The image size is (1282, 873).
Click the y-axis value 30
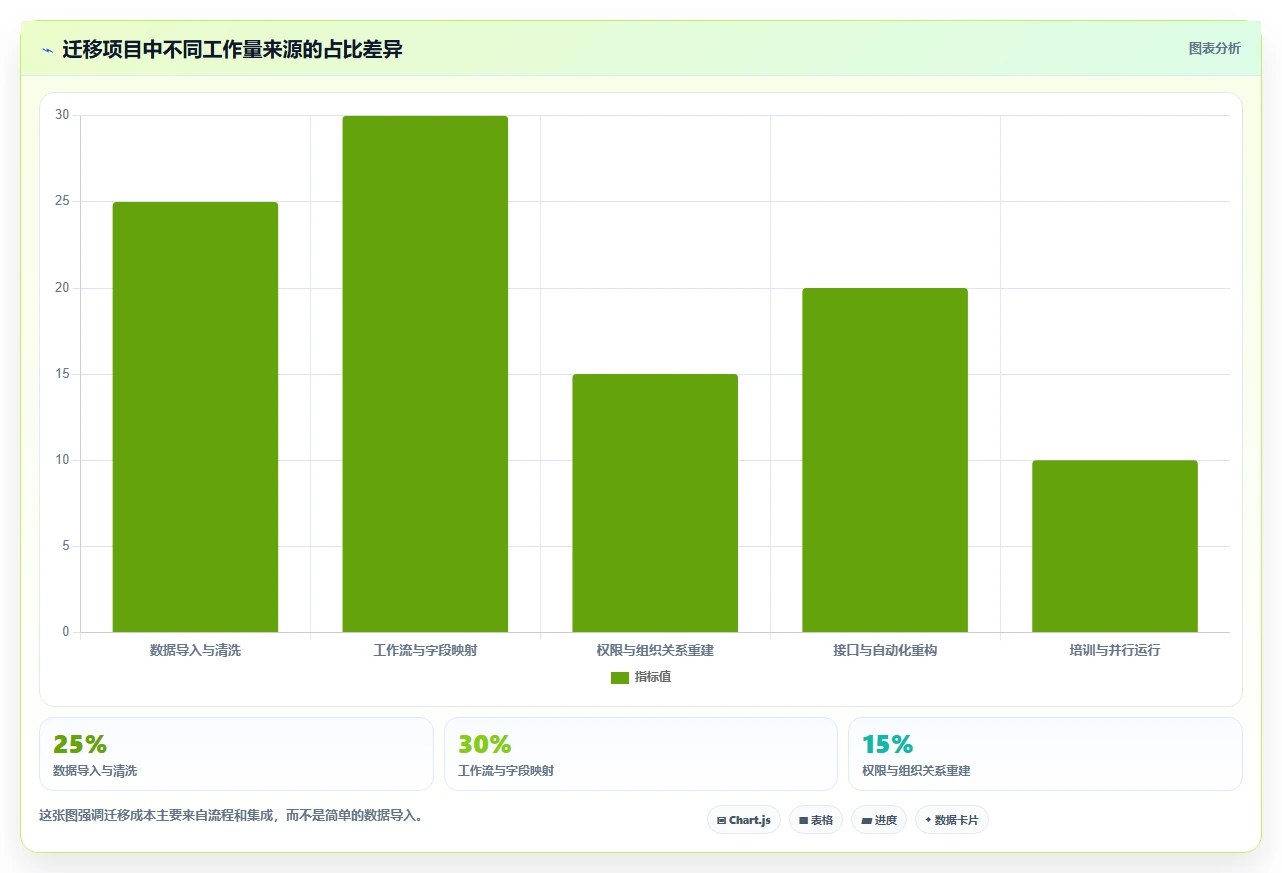click(x=62, y=115)
